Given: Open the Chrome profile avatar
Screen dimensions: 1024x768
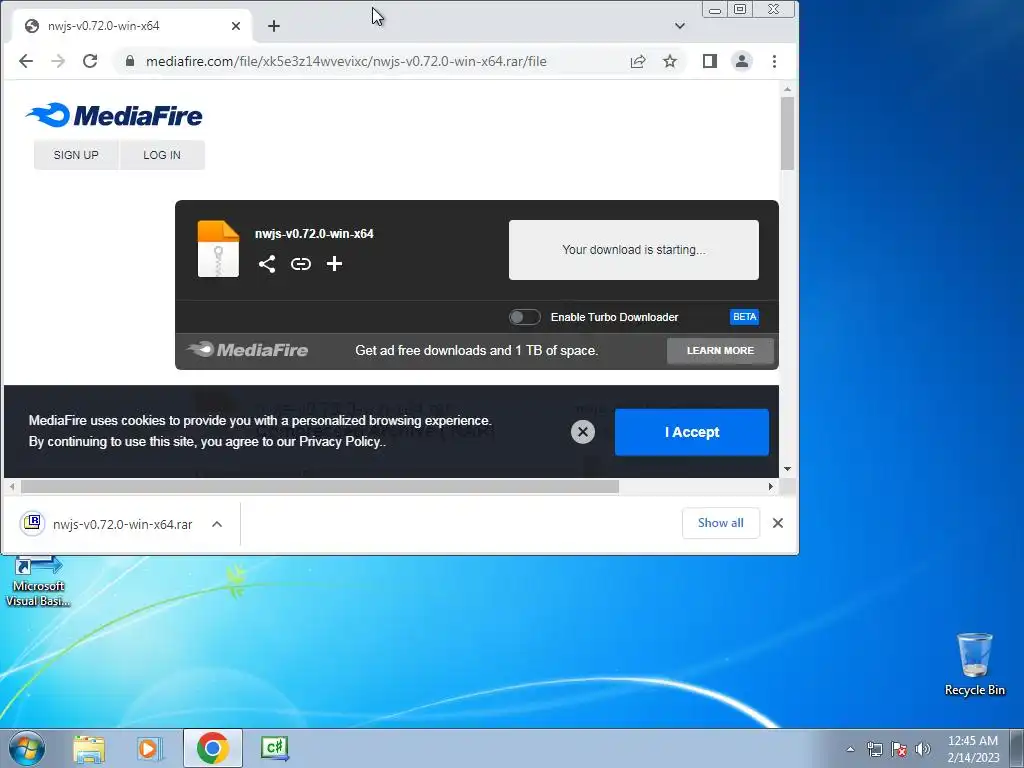Looking at the screenshot, I should click(x=742, y=61).
